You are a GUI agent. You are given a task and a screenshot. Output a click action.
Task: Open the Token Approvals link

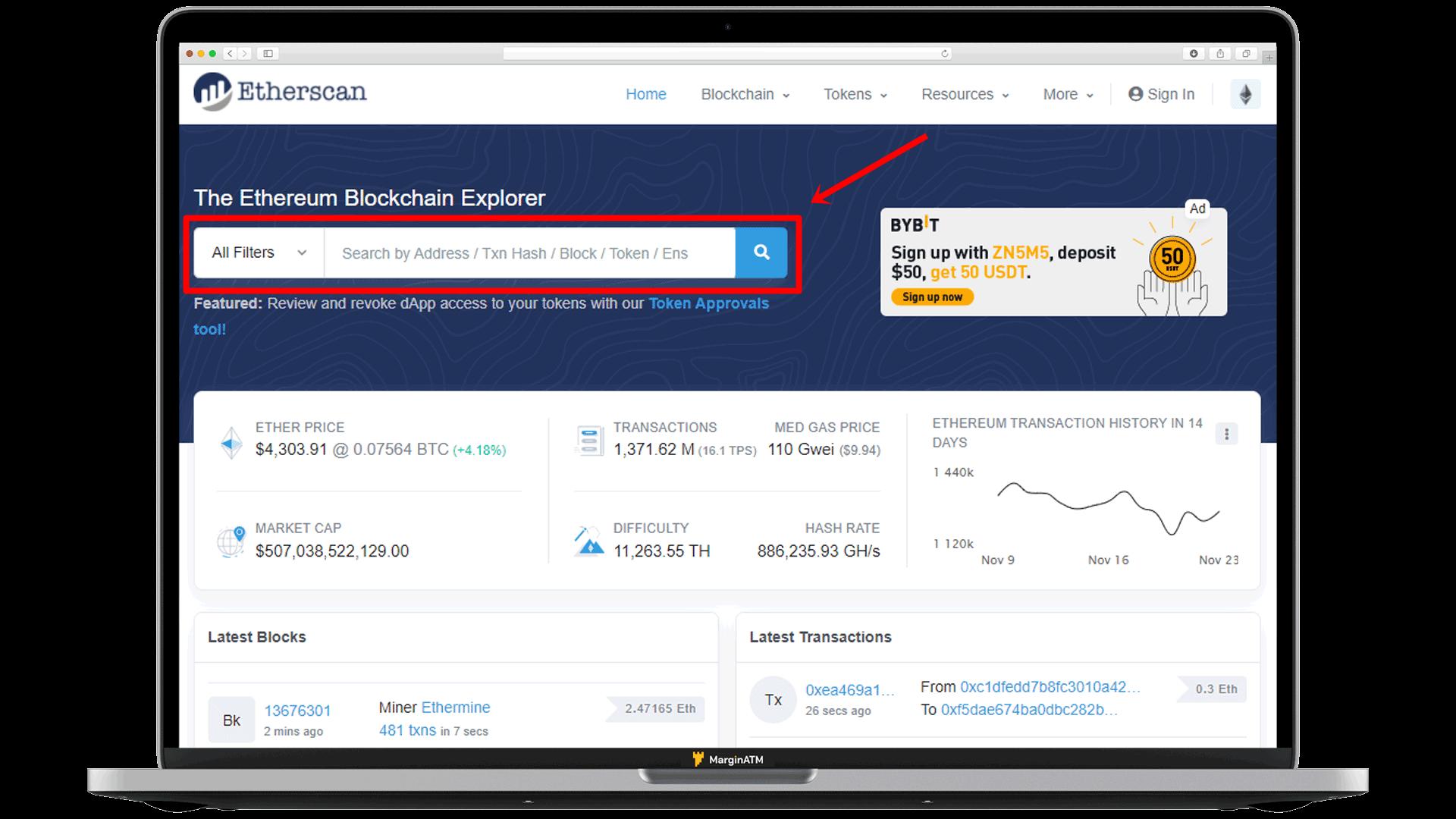pos(708,303)
